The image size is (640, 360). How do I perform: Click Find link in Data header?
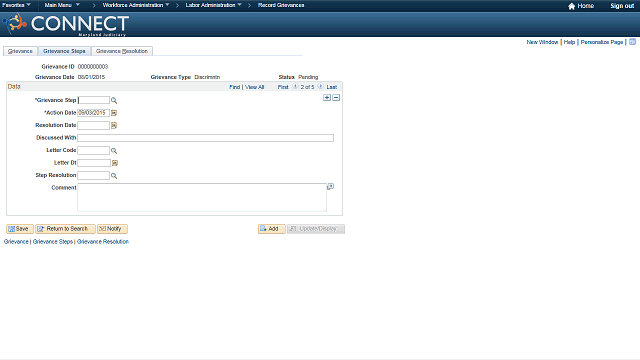(235, 87)
